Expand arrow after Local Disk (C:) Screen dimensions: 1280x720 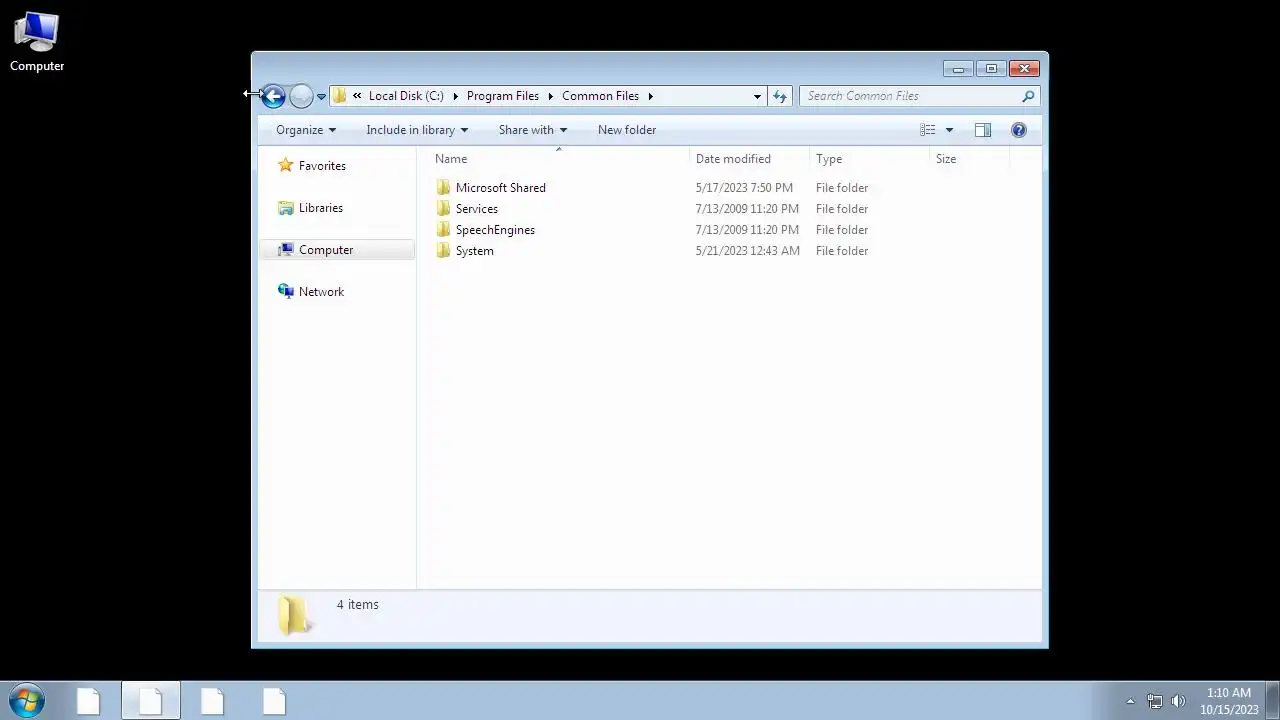tap(455, 96)
